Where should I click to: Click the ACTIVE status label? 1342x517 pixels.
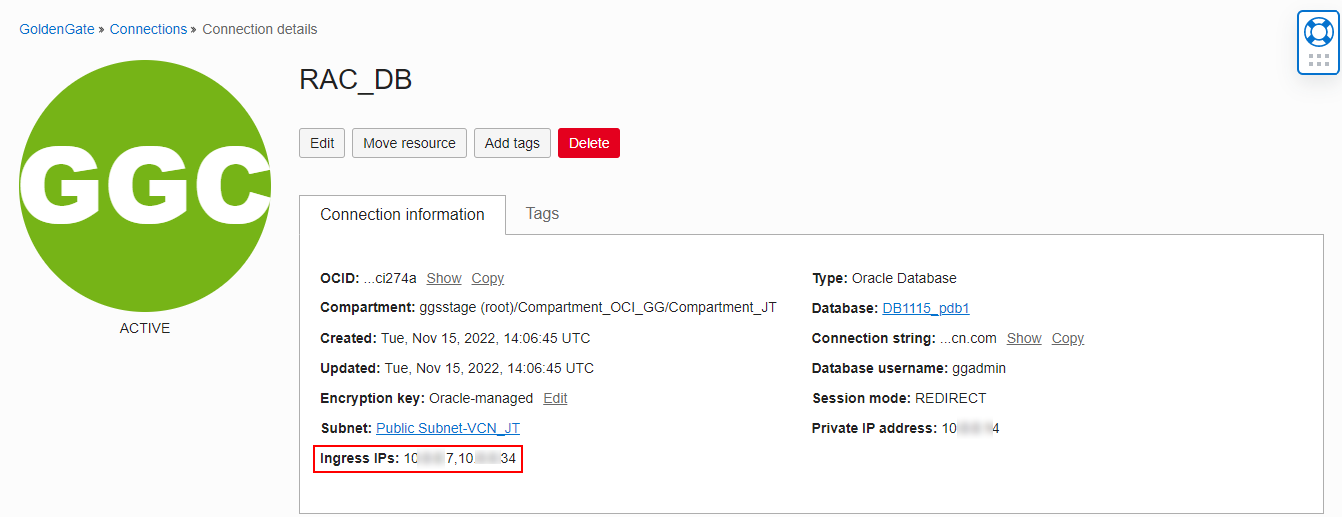(145, 328)
